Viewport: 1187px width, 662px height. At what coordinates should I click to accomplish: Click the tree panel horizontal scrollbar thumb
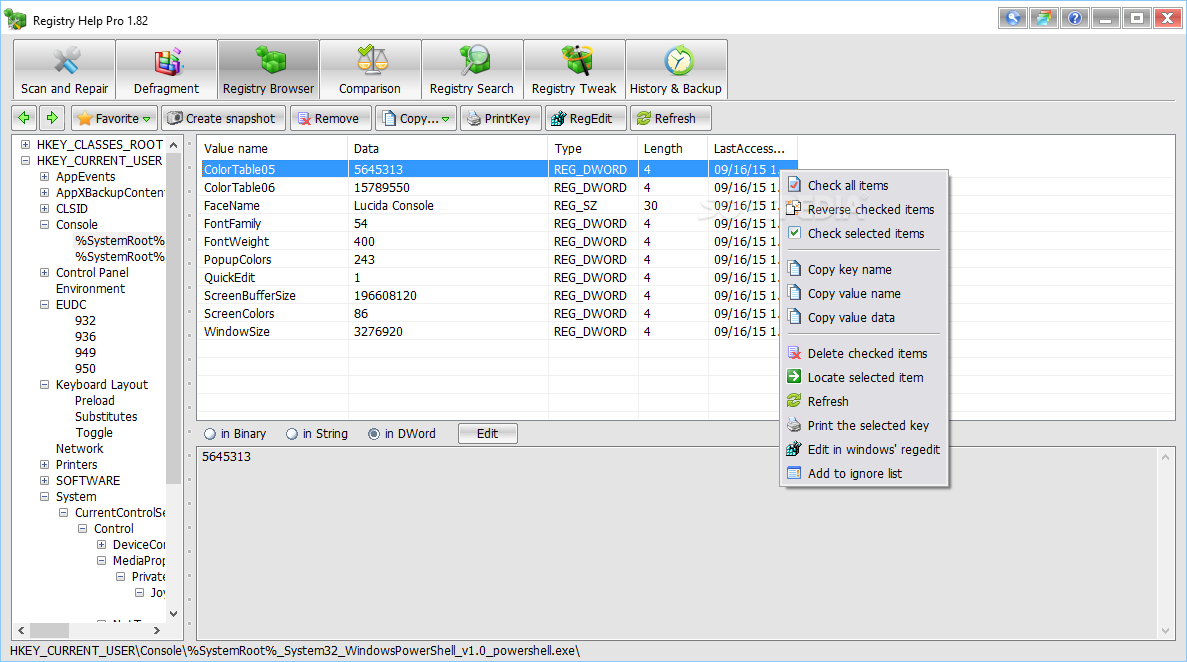pyautogui.click(x=49, y=630)
